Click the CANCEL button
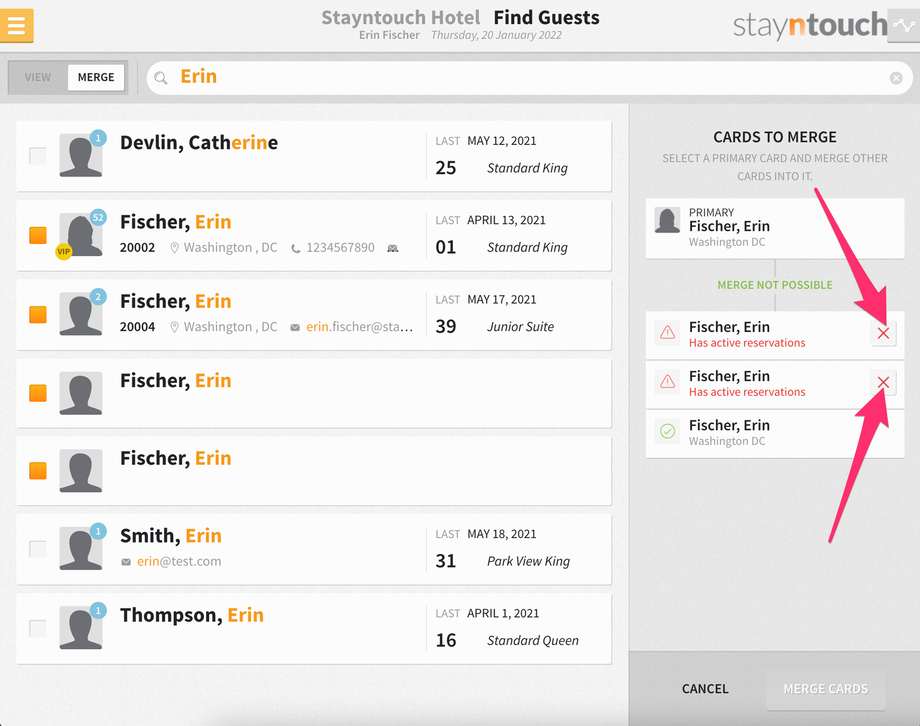Image resolution: width=920 pixels, height=726 pixels. [x=705, y=689]
